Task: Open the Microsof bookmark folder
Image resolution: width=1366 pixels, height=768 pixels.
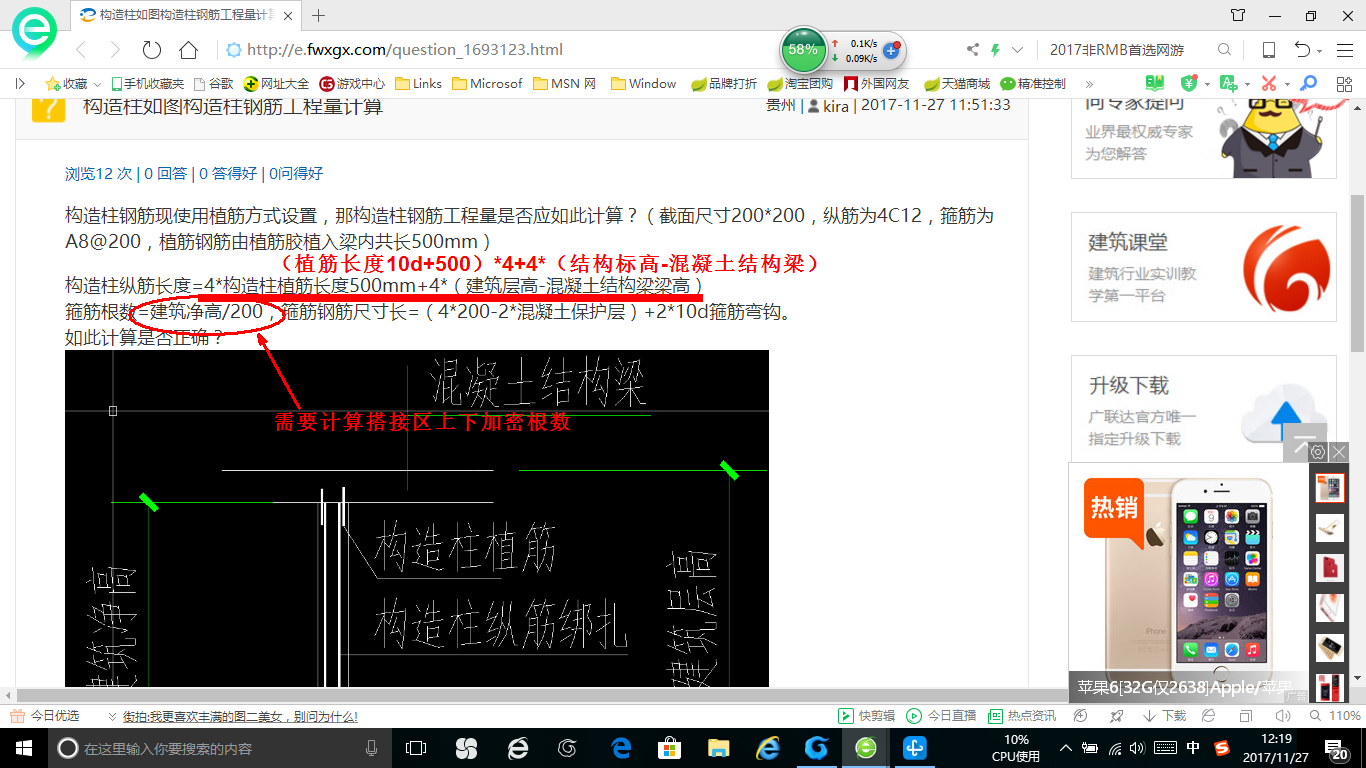Action: [487, 84]
